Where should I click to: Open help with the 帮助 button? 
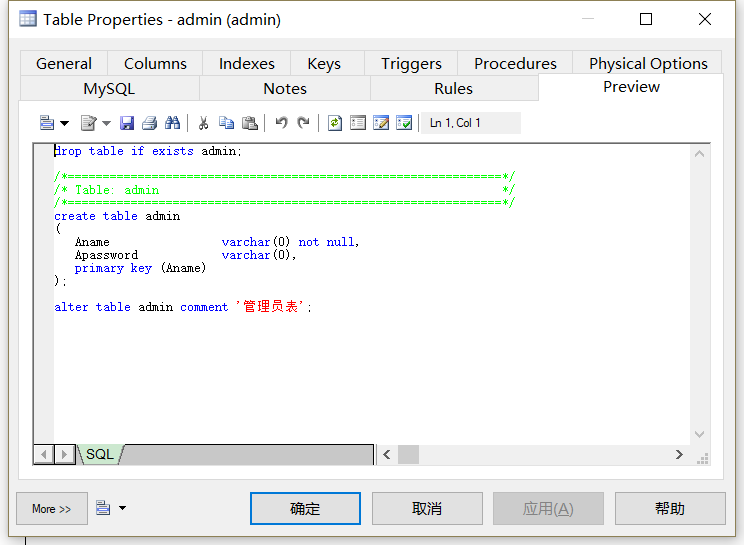[670, 508]
